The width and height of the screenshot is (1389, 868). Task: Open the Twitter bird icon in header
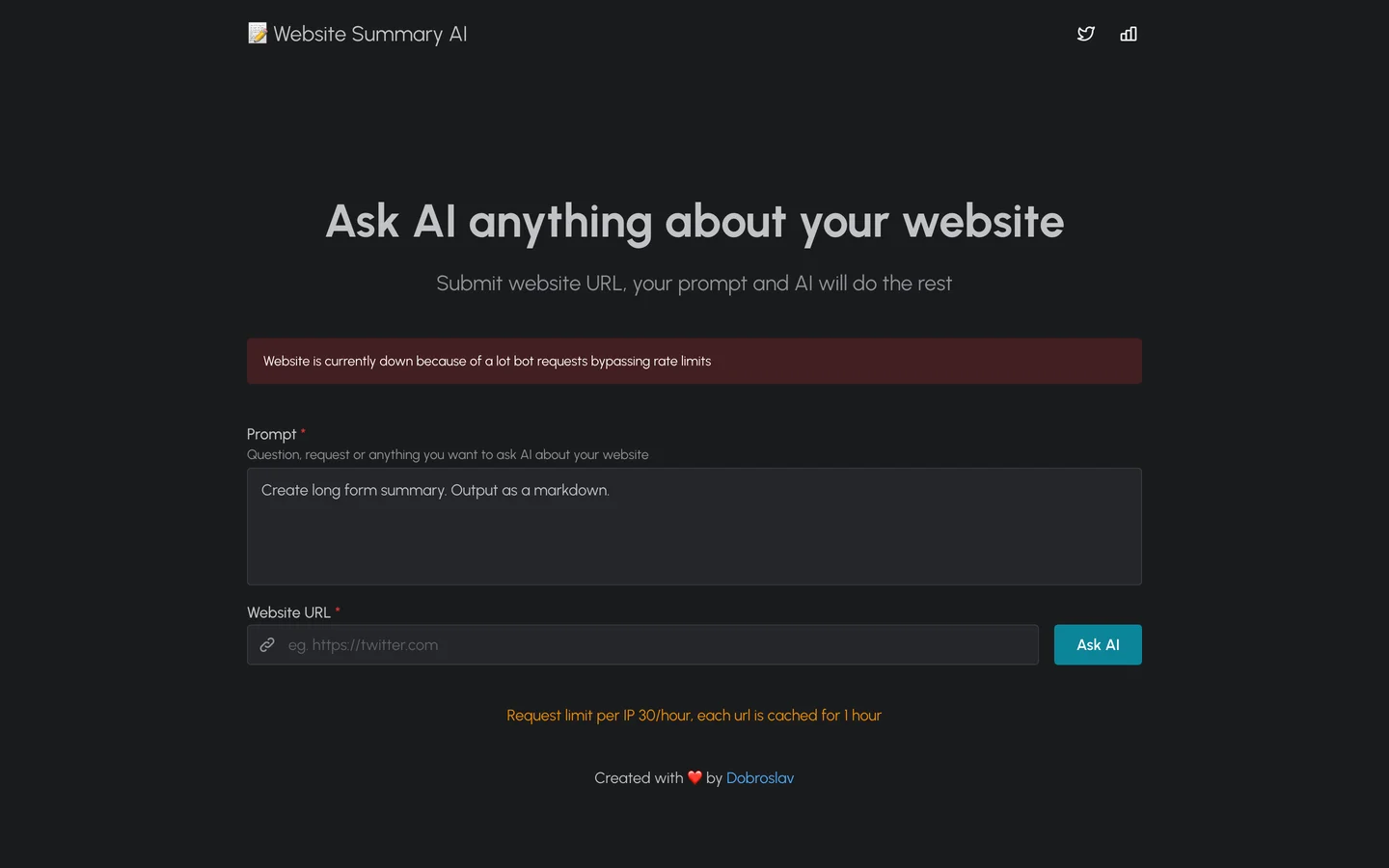tap(1086, 34)
